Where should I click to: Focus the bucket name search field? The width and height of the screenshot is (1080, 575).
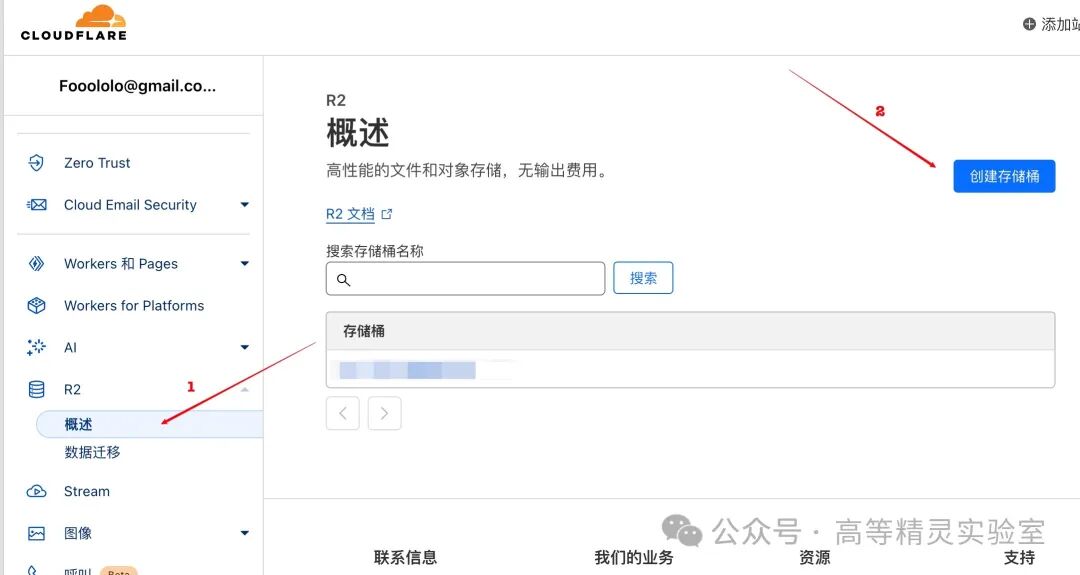(466, 279)
